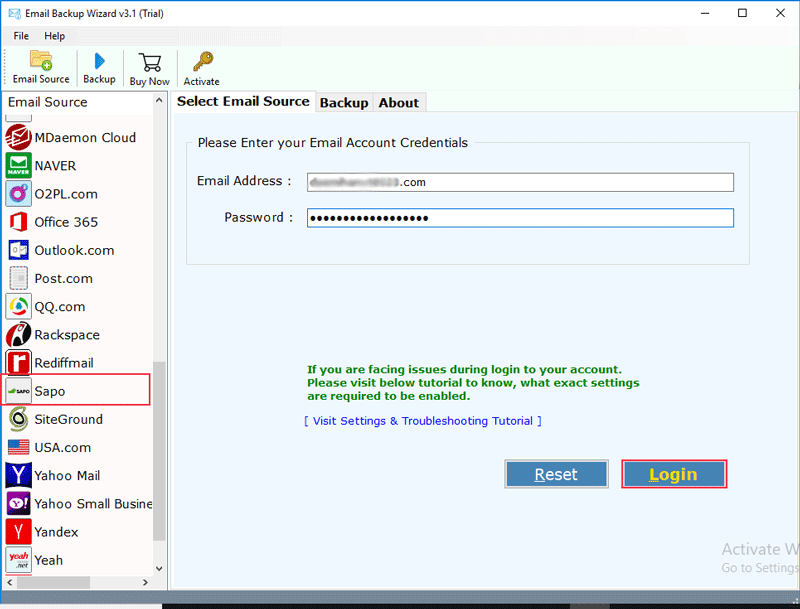
Task: Switch to Select Email Source tab
Action: click(x=243, y=102)
